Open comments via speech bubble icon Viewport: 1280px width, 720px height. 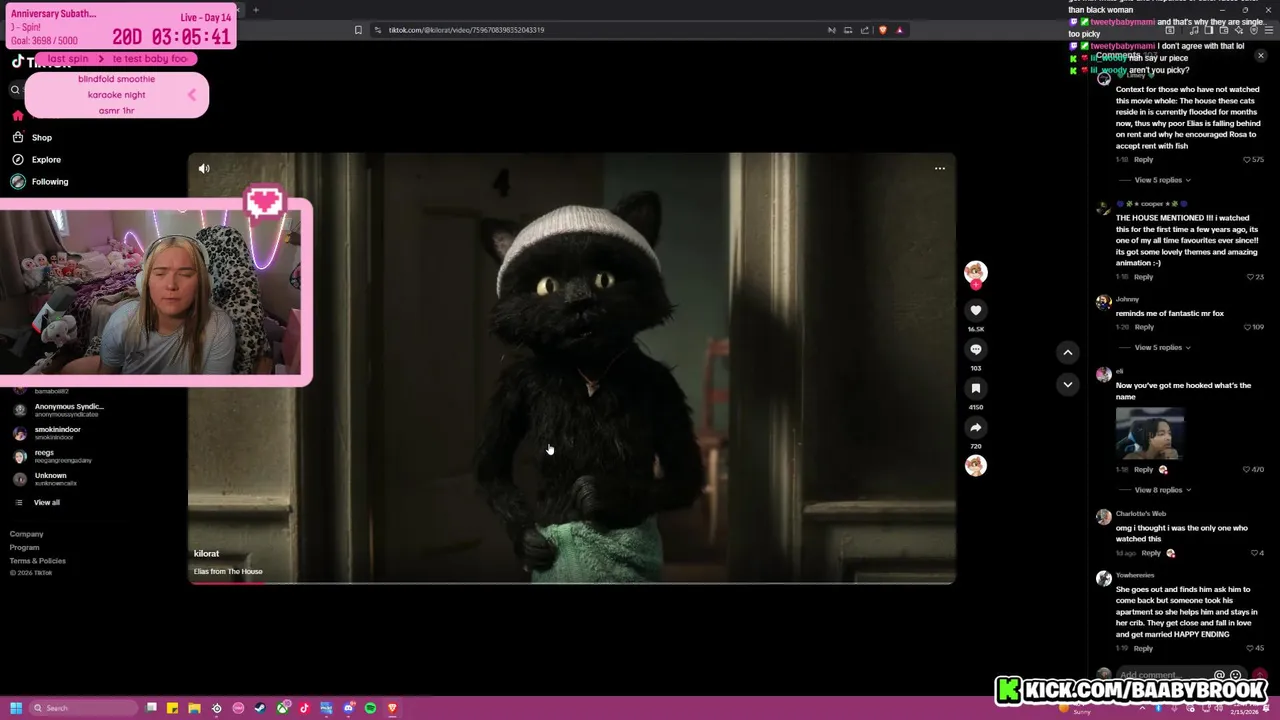(976, 349)
